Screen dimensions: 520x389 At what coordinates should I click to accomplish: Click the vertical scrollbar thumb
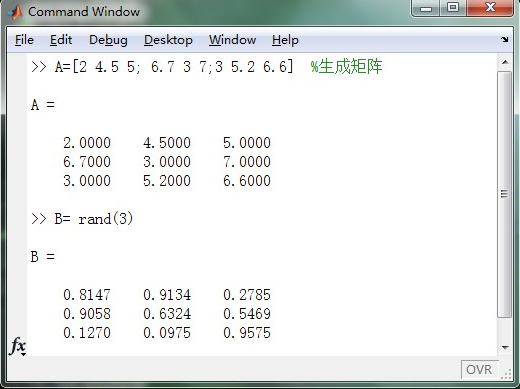pyautogui.click(x=505, y=194)
